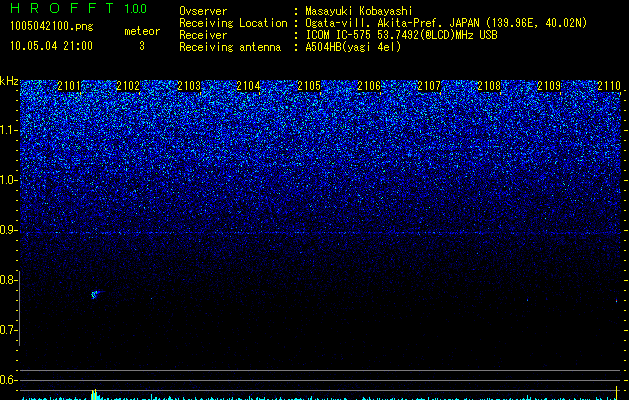Click the 2108 time marker
Image resolution: width=629 pixels, height=400 pixels.
coord(489,86)
